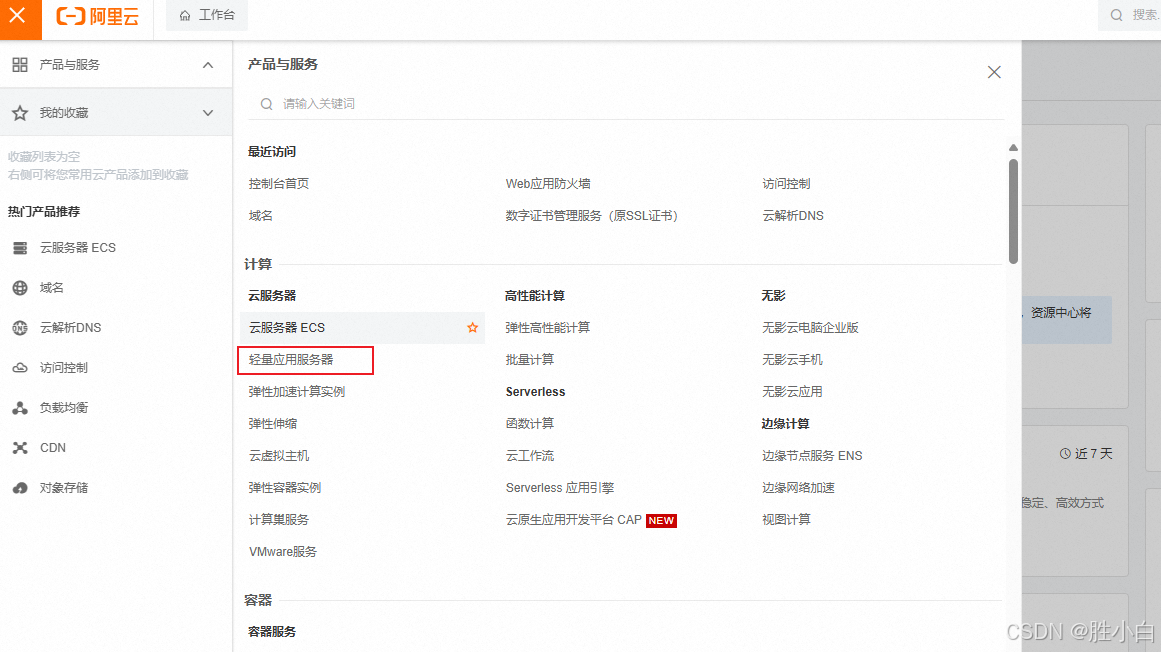
Task: Open 云解析DNS under 最近访问
Action: (x=793, y=215)
